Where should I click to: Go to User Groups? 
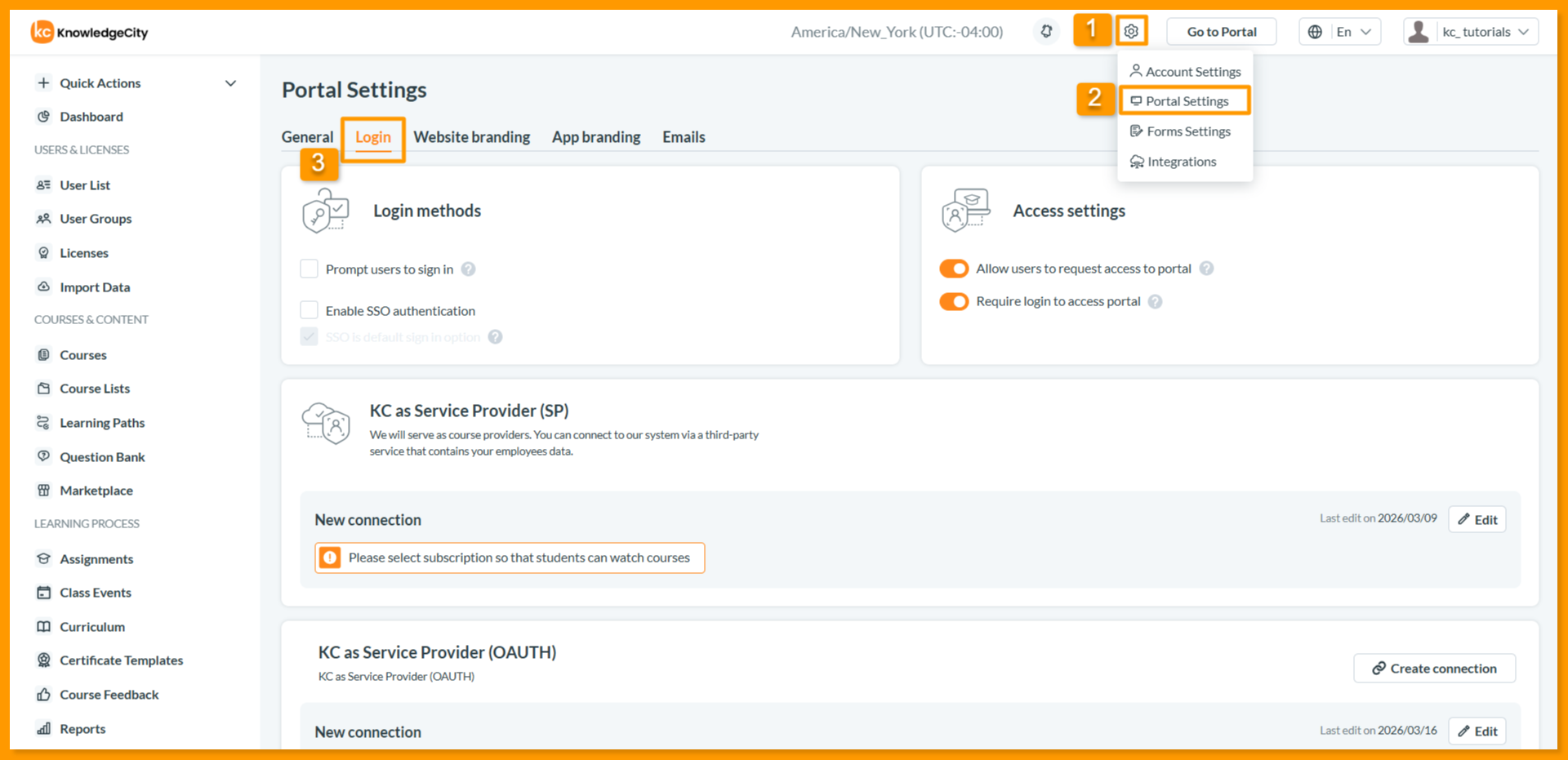[96, 219]
